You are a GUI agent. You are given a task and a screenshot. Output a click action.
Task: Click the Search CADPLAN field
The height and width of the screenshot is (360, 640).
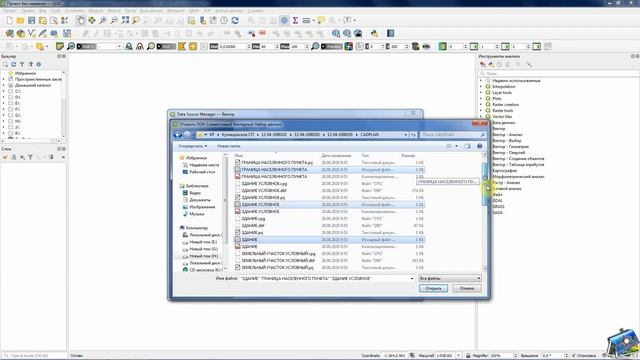pos(453,135)
